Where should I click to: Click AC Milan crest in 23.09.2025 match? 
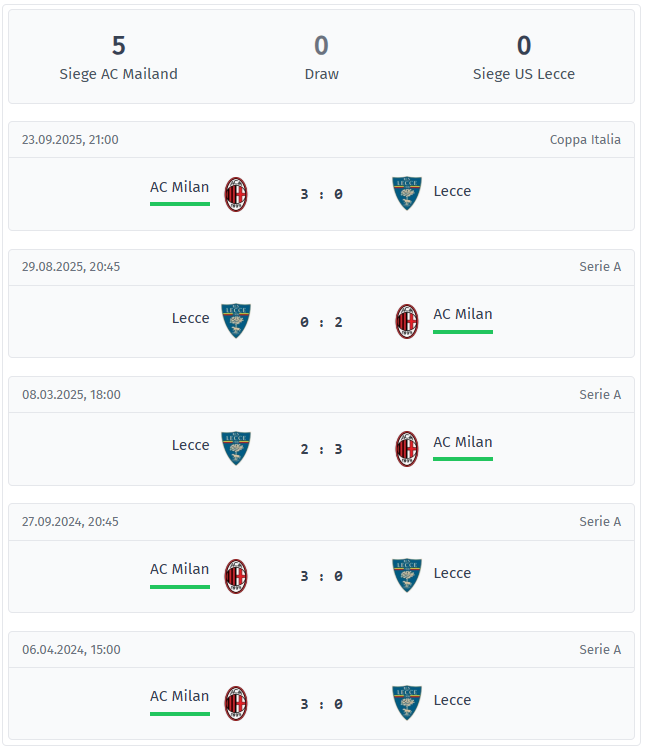(x=236, y=194)
